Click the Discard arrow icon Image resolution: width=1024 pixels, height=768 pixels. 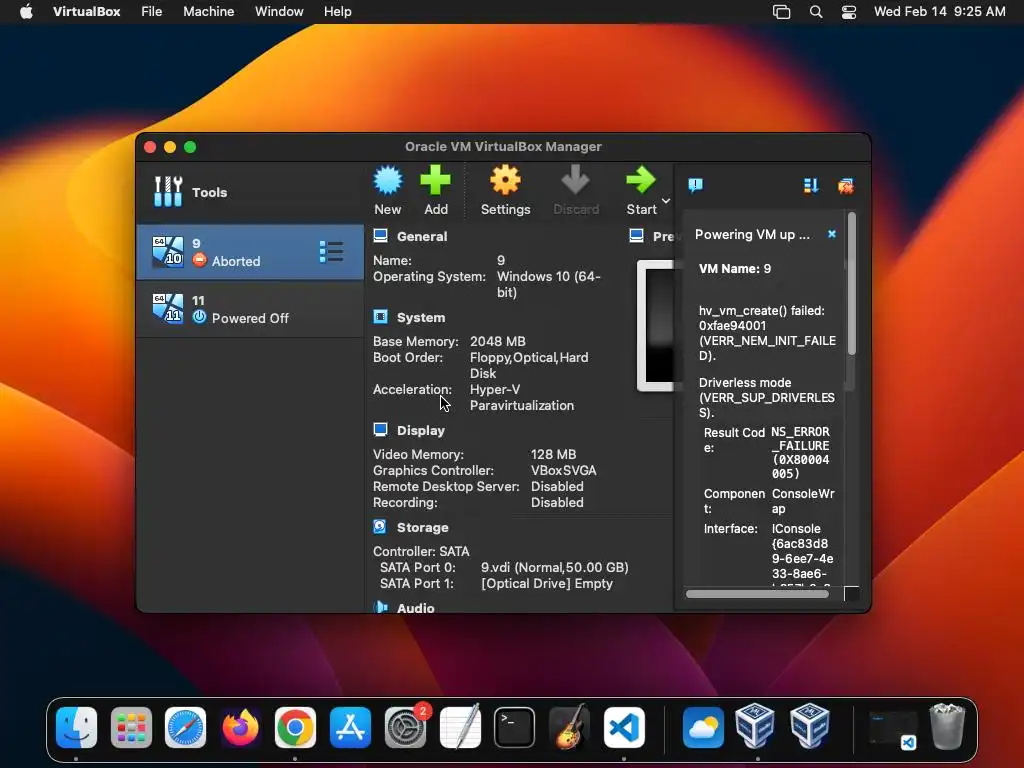click(575, 181)
